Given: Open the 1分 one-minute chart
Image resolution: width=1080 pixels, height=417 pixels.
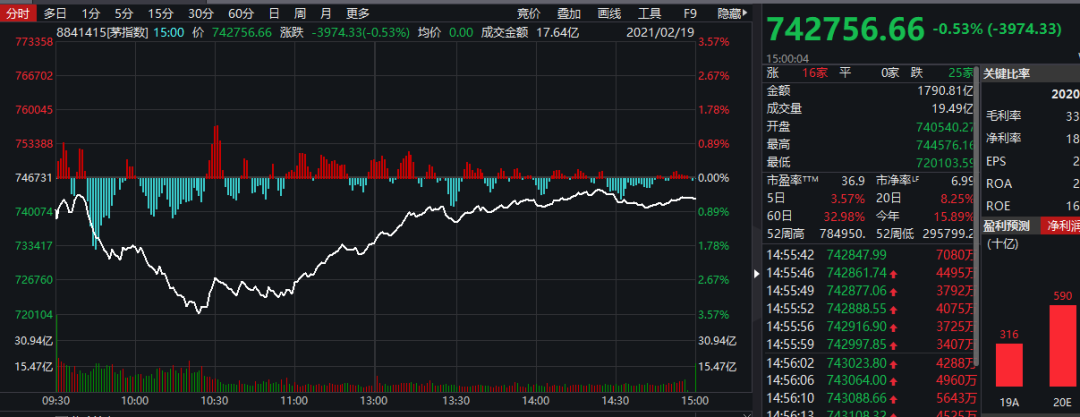Looking at the screenshot, I should [x=90, y=14].
